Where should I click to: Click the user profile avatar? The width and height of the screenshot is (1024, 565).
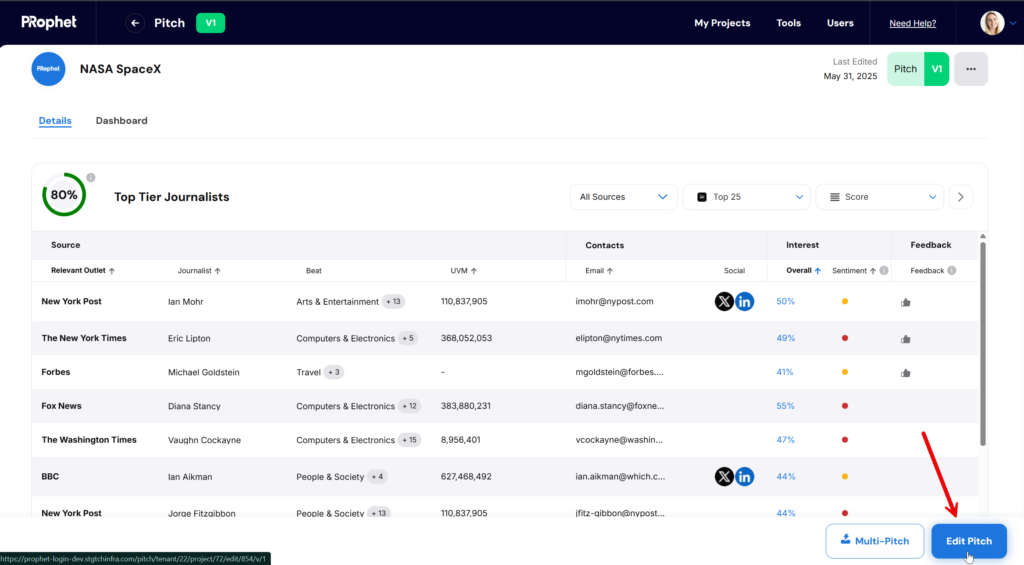pos(992,23)
